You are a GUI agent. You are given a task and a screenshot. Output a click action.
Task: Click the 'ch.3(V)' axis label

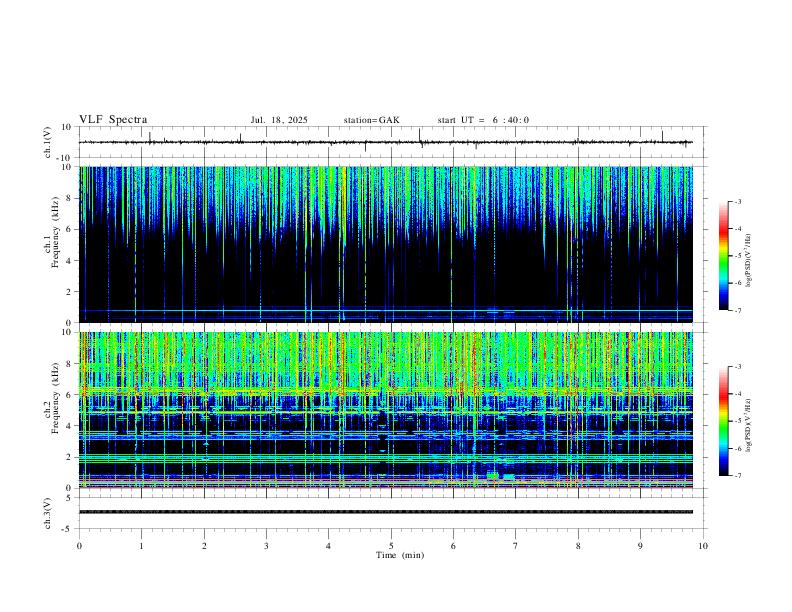(48, 514)
